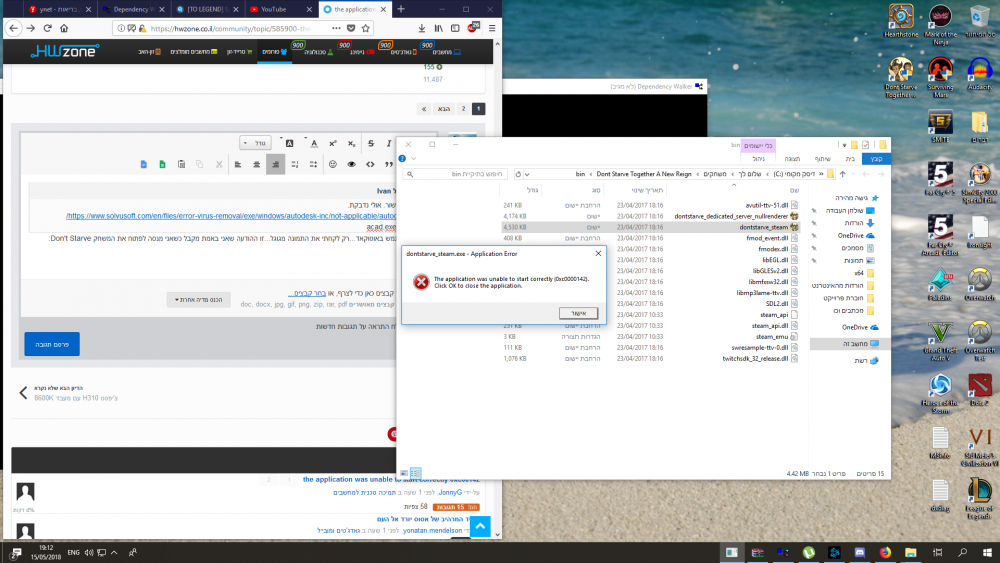Click the Strikethrough icon in forum editor
1000x563 pixels.
[371, 143]
